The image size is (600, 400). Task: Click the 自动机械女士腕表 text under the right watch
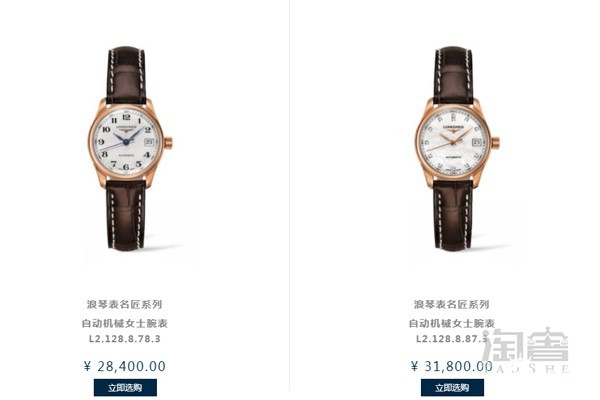tap(452, 323)
